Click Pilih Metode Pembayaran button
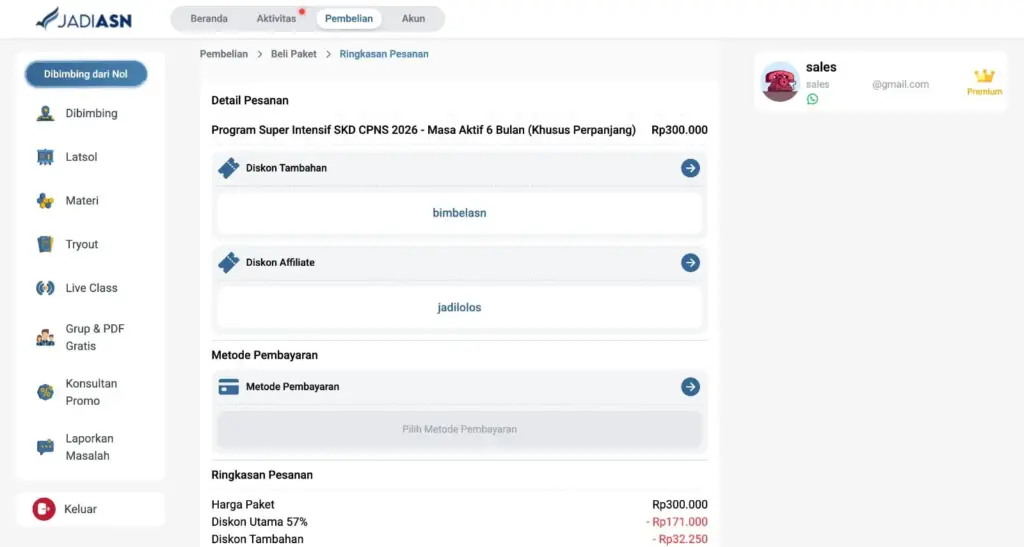Image resolution: width=1024 pixels, height=547 pixels. click(x=459, y=429)
